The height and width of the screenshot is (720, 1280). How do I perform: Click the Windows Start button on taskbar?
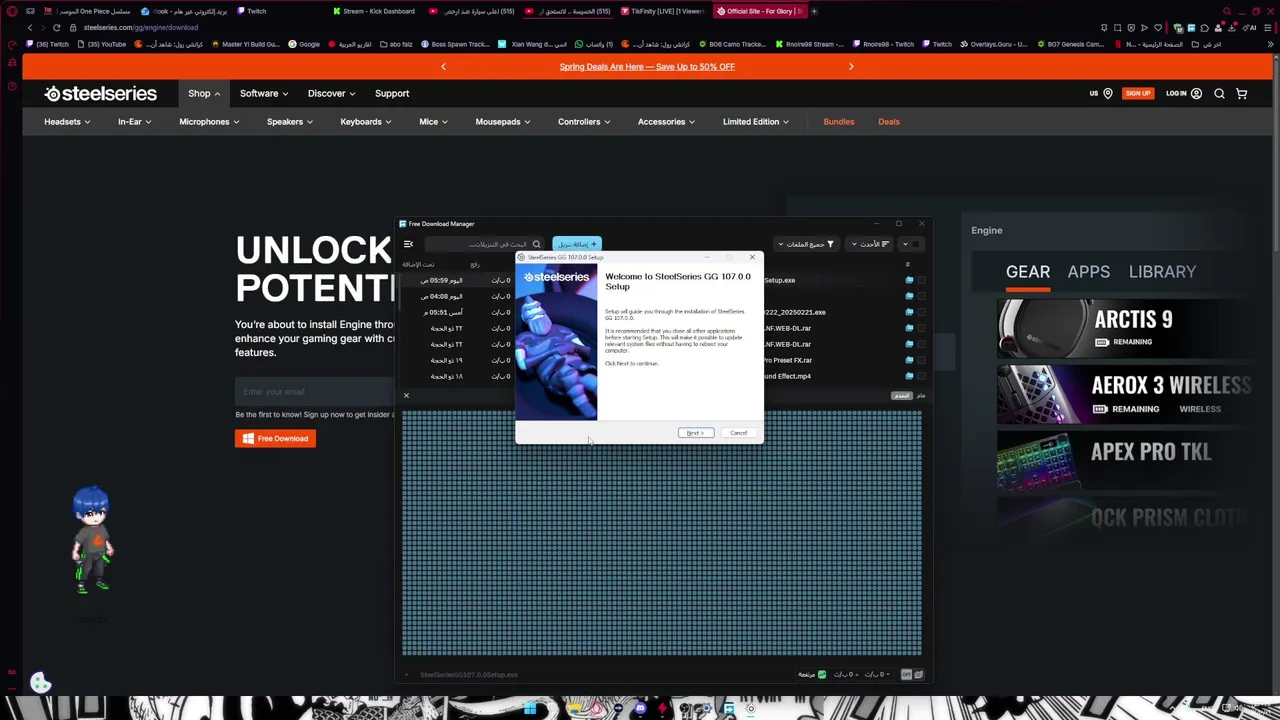530,708
